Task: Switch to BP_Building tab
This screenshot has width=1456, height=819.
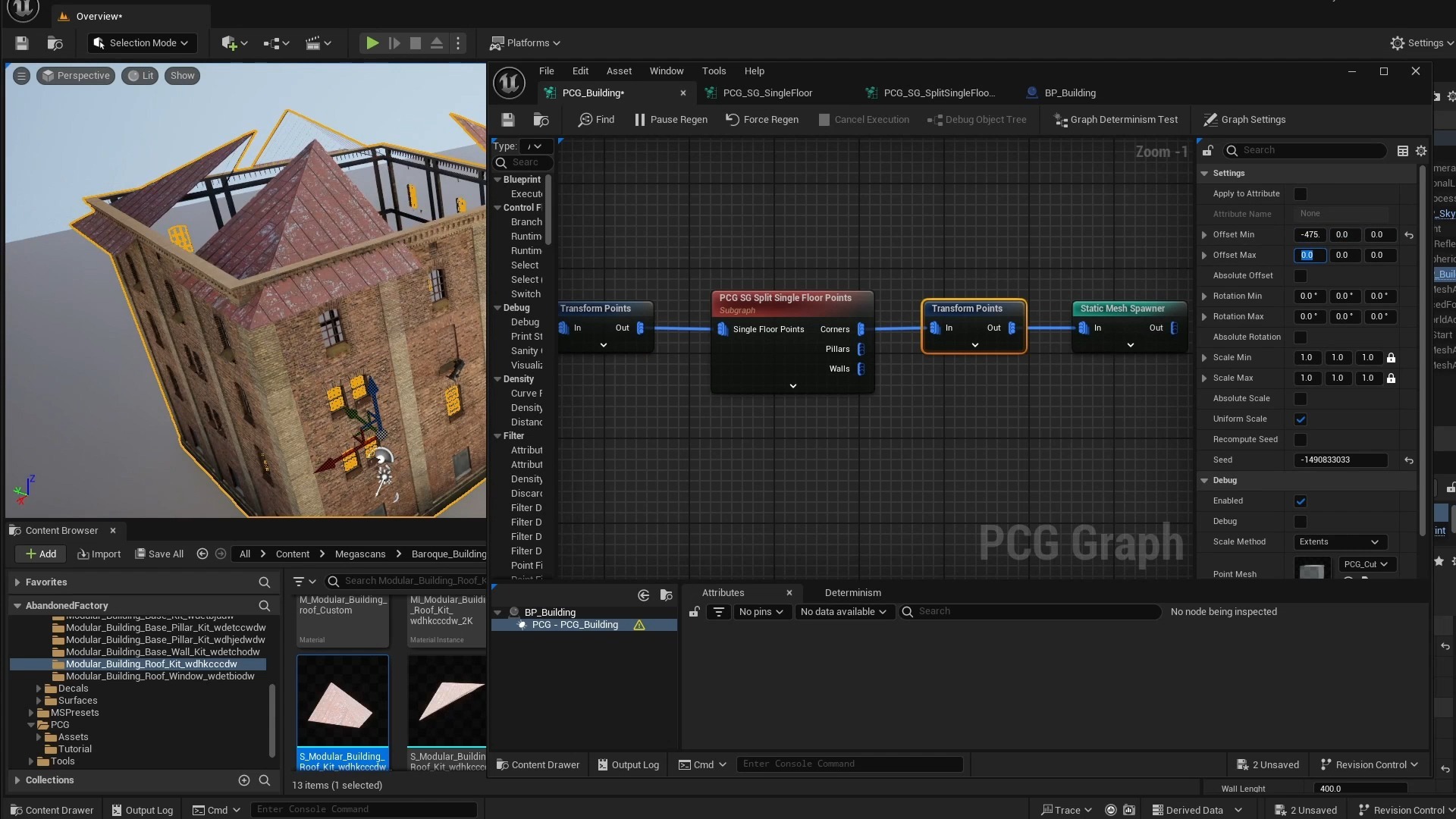Action: [1070, 93]
